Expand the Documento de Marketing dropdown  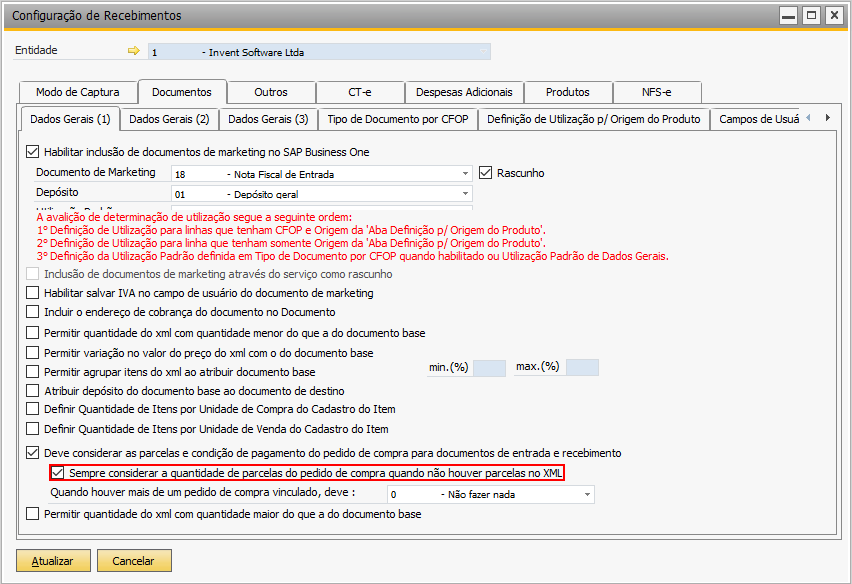coord(465,174)
